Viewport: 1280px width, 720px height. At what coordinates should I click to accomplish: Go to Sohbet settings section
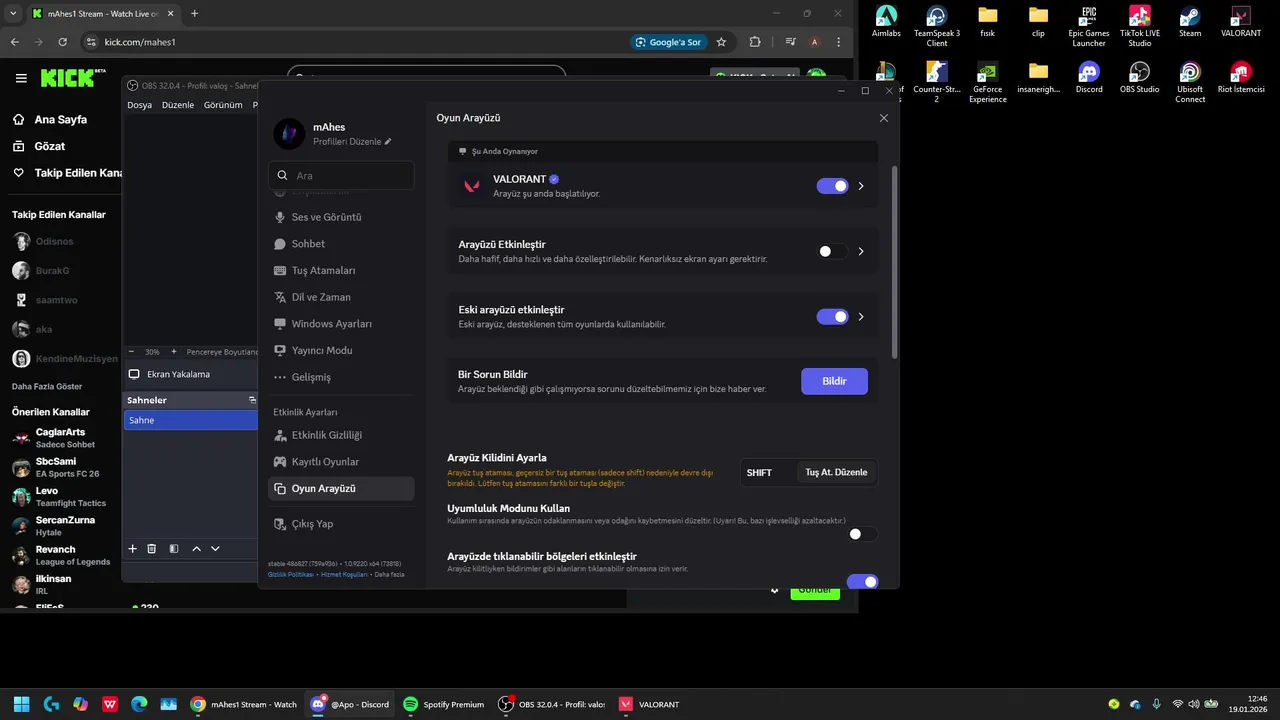(x=341, y=244)
